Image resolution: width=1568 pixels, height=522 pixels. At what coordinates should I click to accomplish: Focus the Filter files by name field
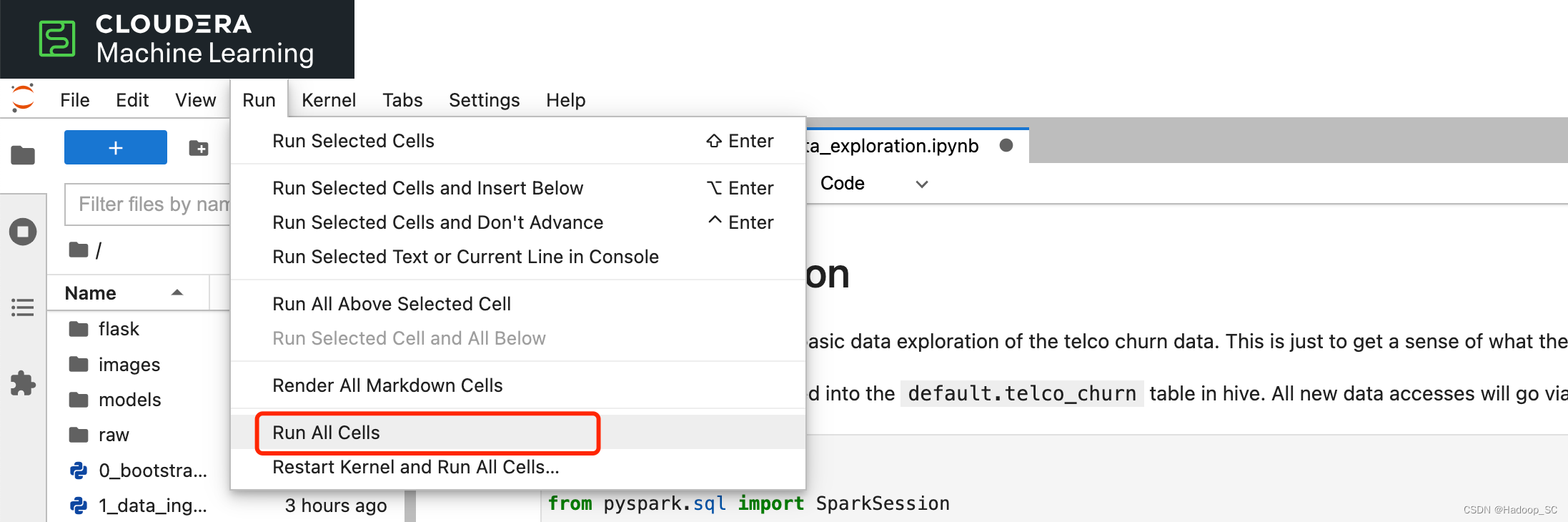click(148, 205)
